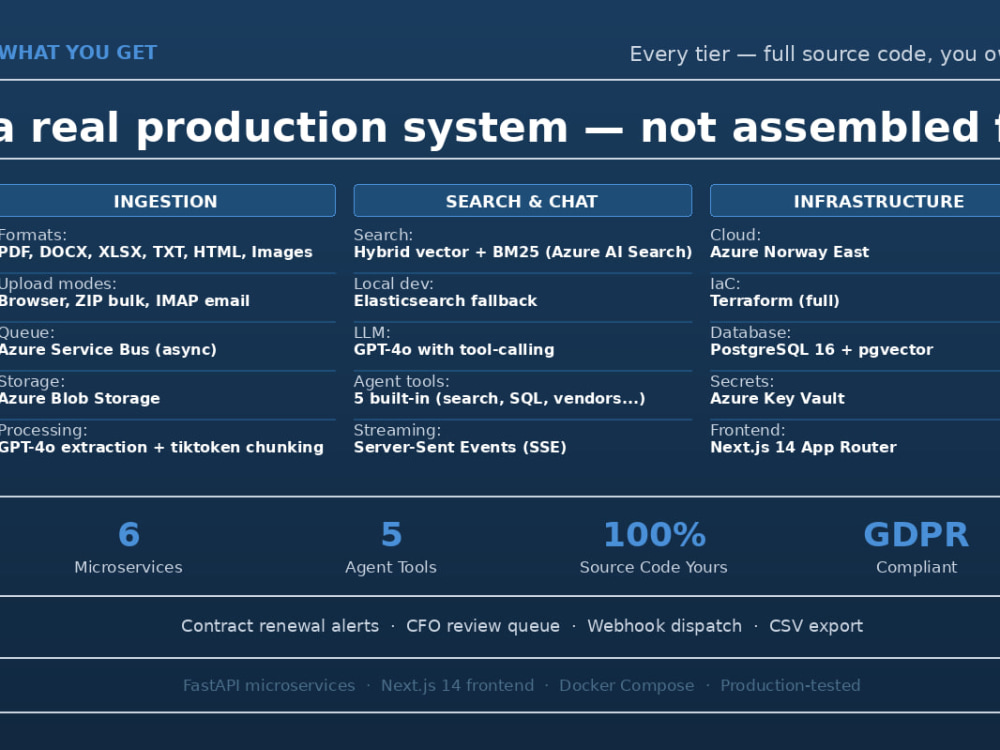Click 'PDF, DOCX, XLSX, TXT, HTML, Images' text

156,252
